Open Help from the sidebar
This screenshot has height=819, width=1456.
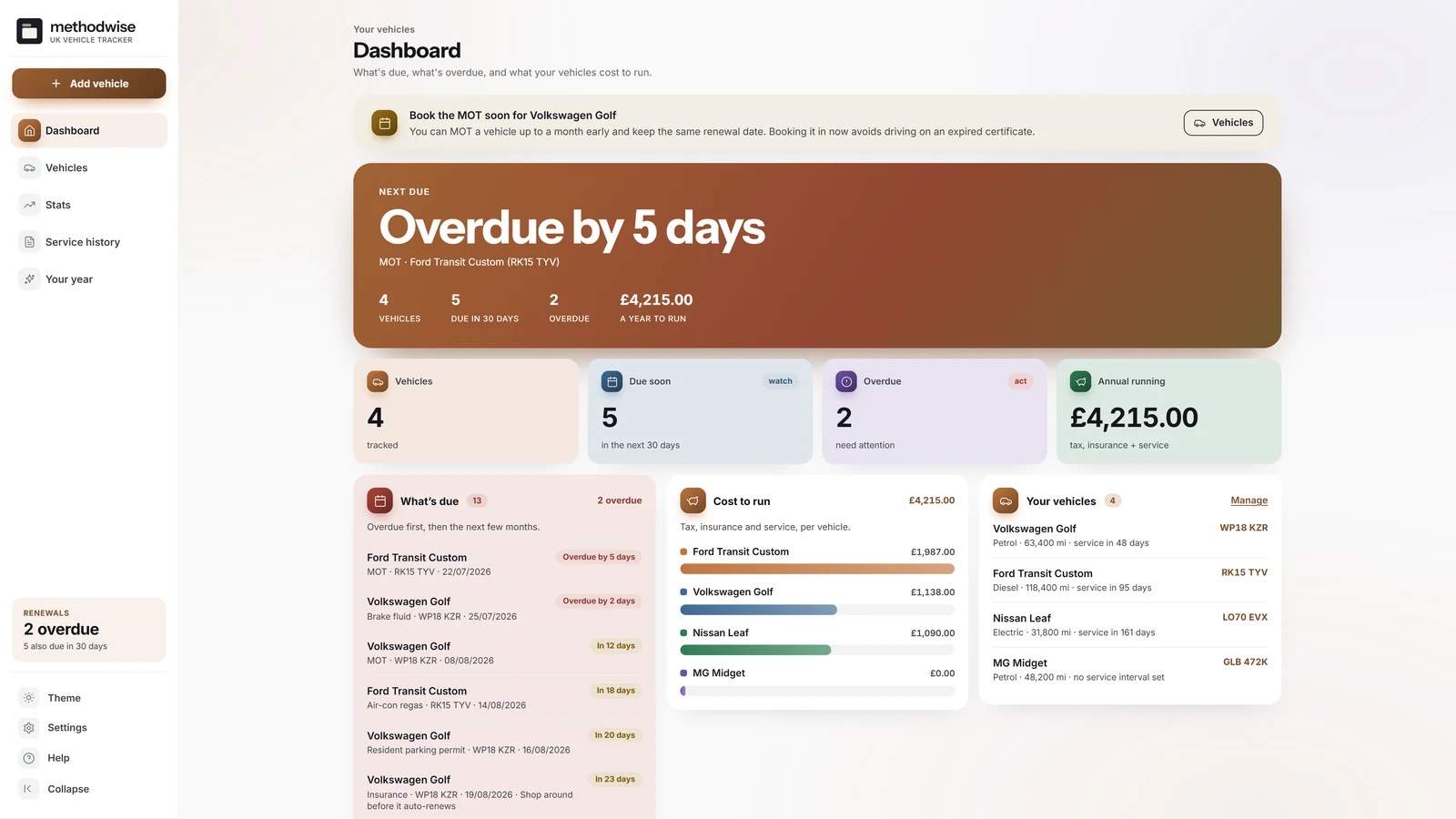coord(89,758)
